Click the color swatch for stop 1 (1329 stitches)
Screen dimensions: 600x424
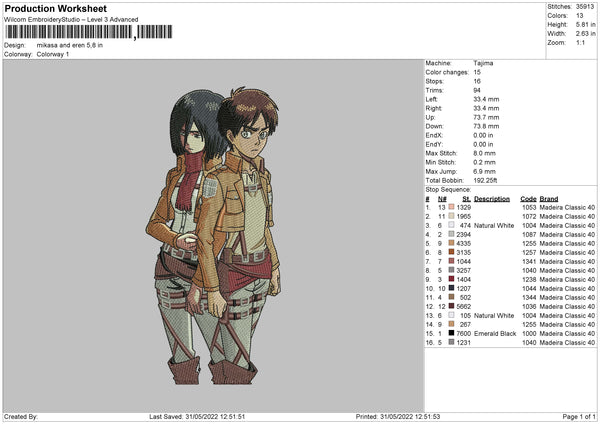pyautogui.click(x=452, y=207)
